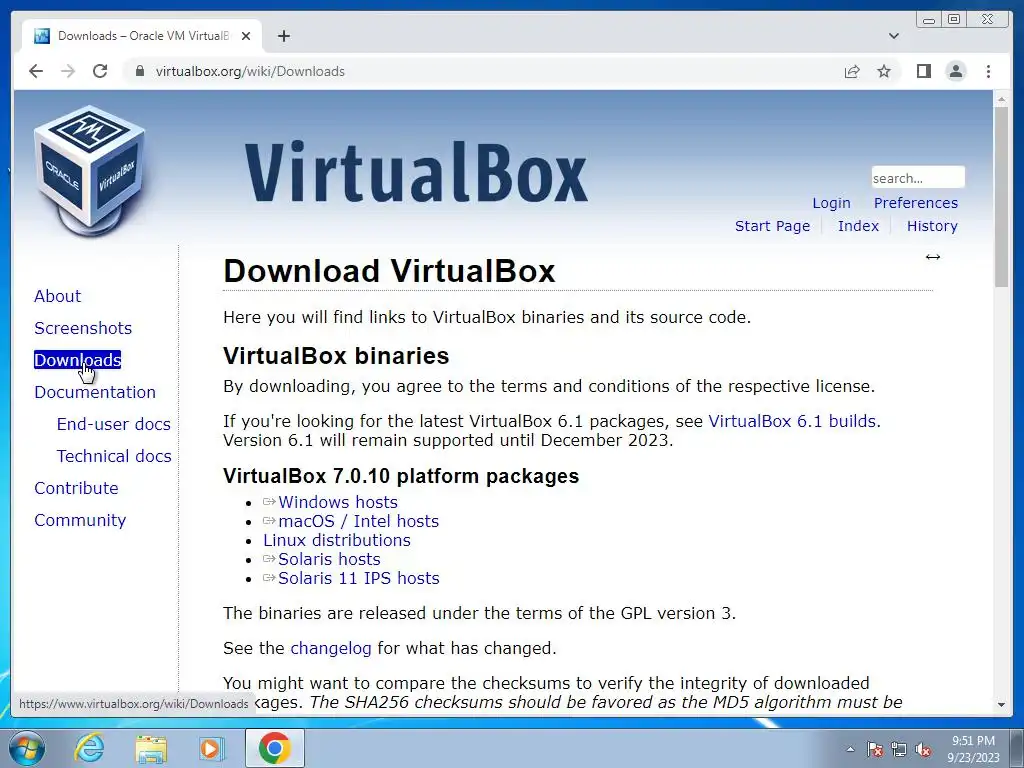Open Windows Explorer folder on taskbar
1024x768 pixels.
pos(151,748)
